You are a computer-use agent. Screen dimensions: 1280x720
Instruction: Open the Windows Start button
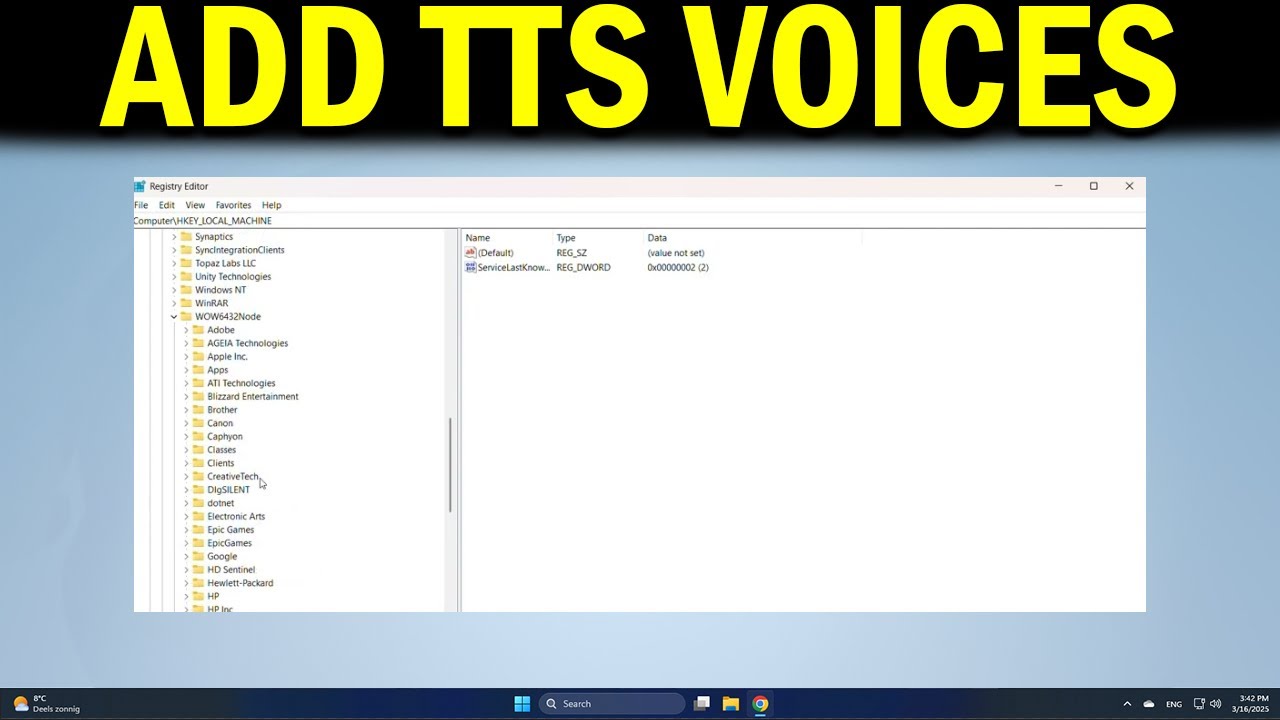click(x=522, y=704)
